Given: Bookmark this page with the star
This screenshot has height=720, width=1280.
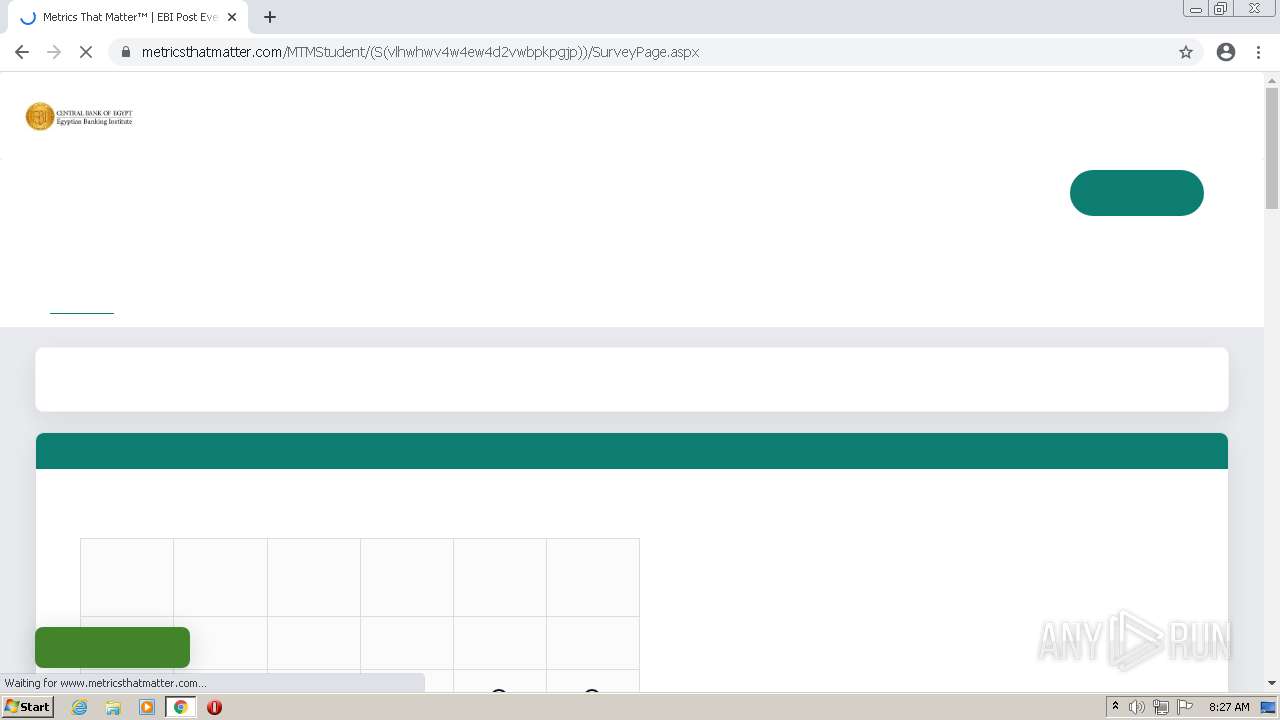Looking at the screenshot, I should (x=1186, y=52).
